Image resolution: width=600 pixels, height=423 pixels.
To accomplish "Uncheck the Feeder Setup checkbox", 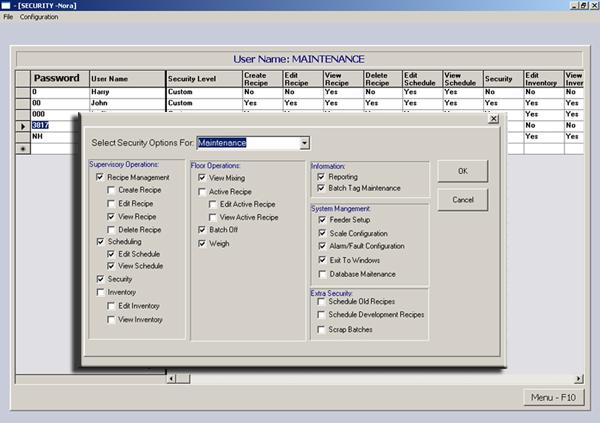I will pos(322,220).
